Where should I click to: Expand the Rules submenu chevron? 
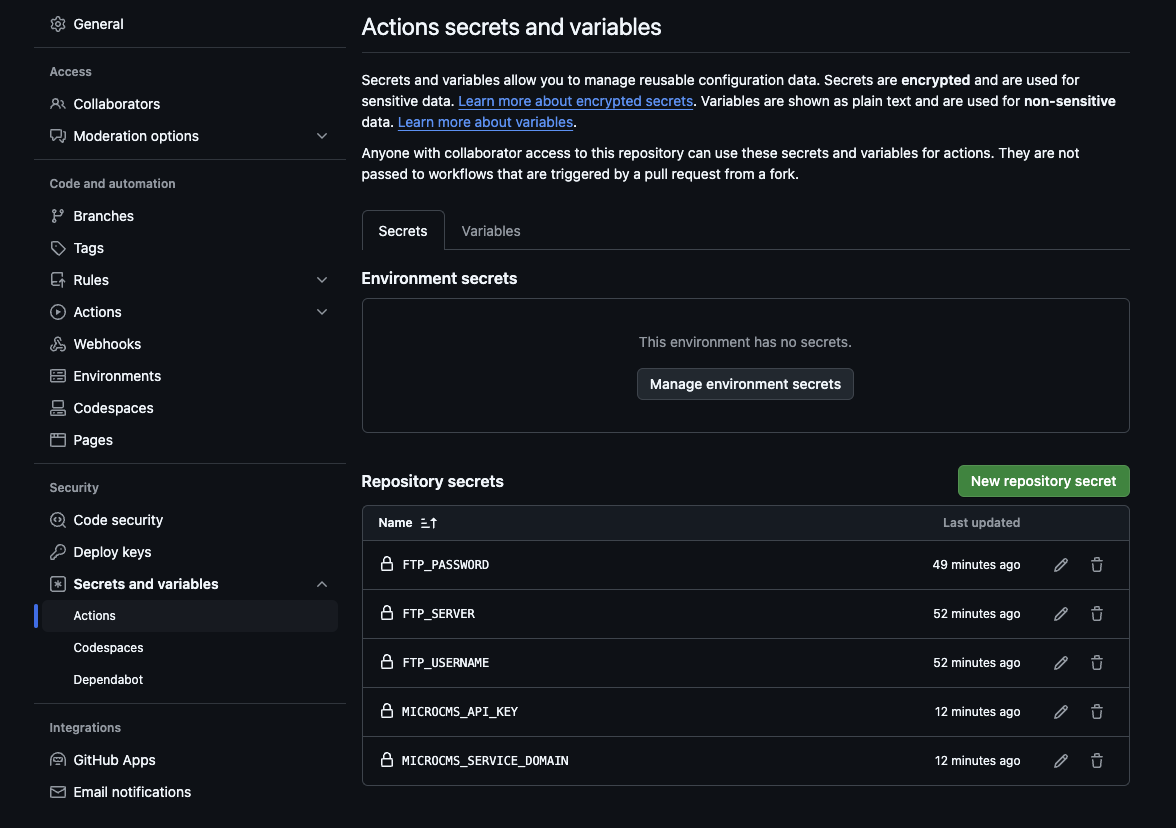point(322,280)
